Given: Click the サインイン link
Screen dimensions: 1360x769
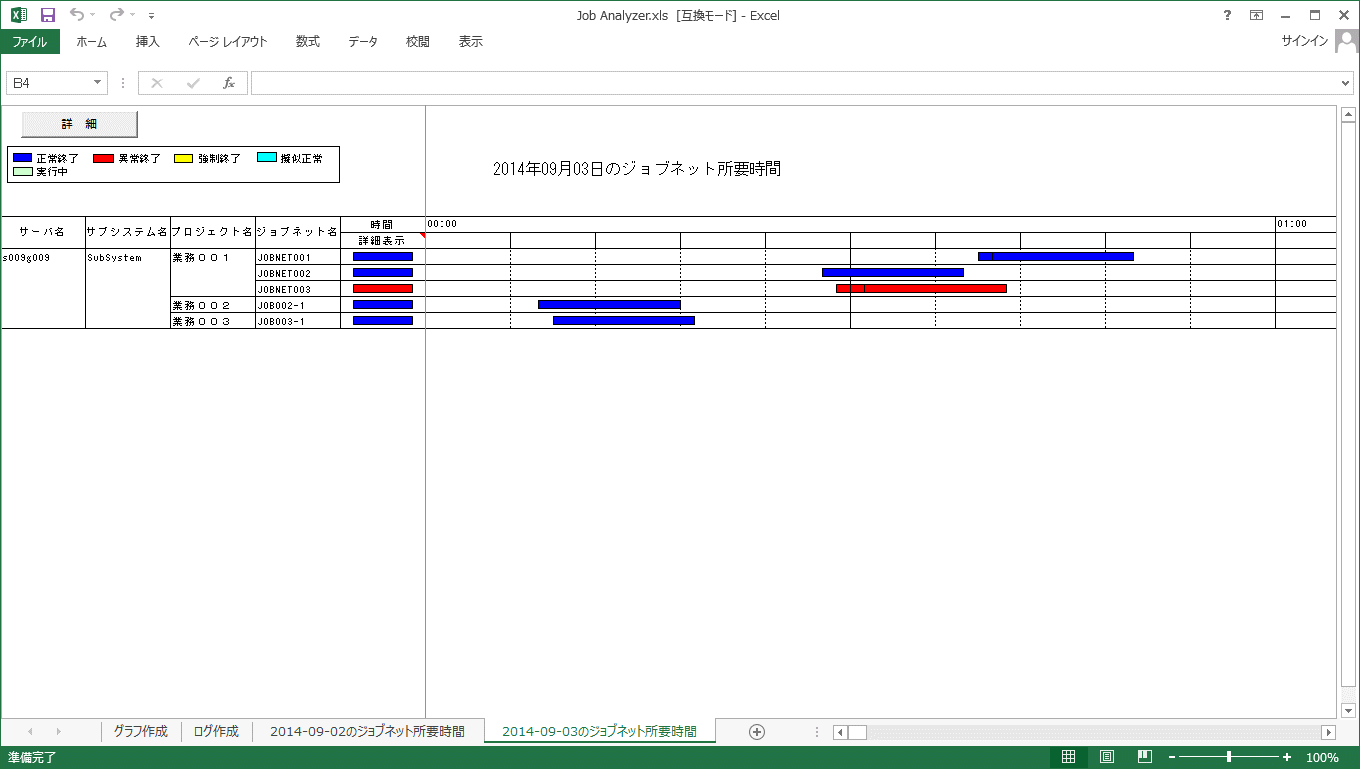Looking at the screenshot, I should coord(1304,41).
